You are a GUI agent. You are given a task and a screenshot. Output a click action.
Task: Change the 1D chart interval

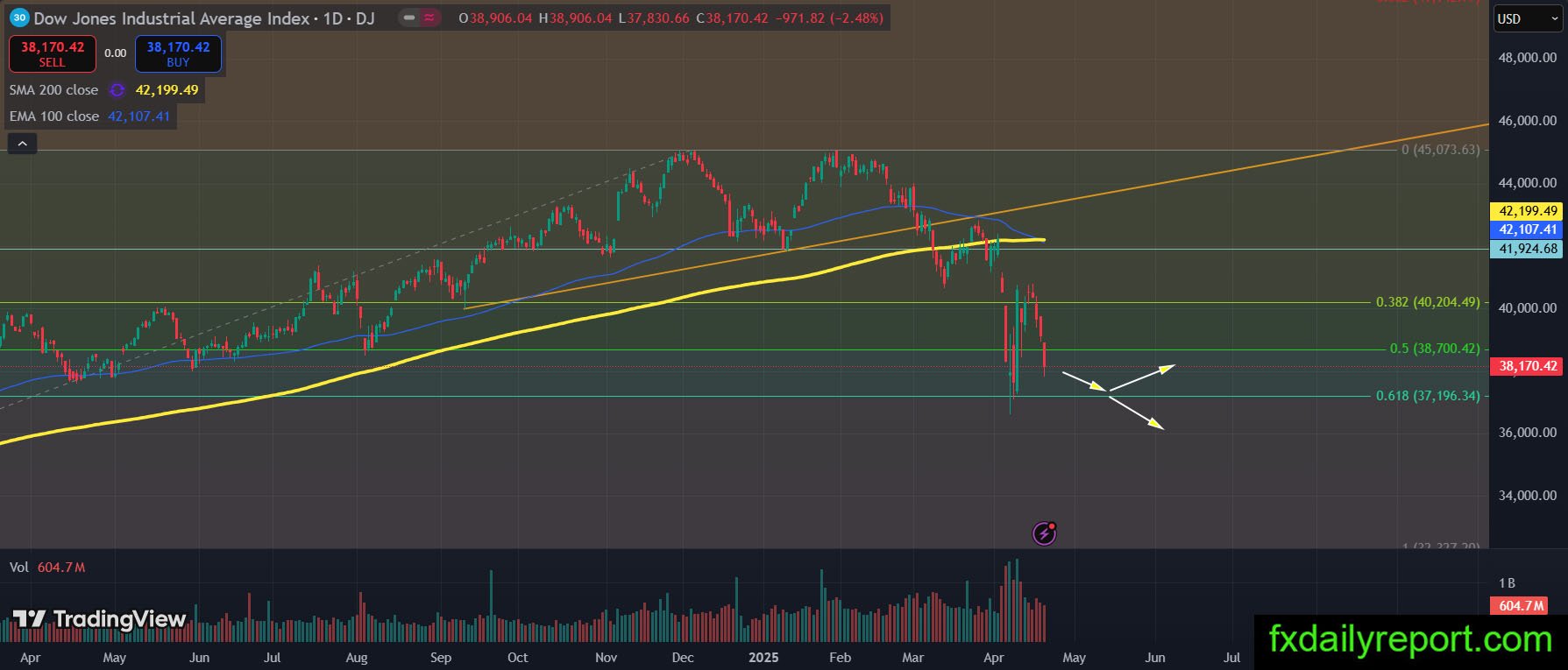[x=333, y=18]
